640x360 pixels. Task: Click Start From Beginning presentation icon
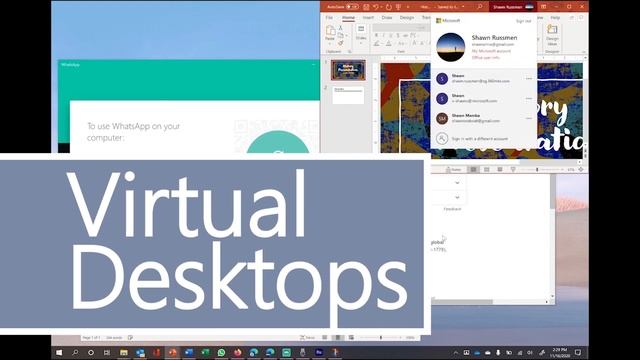pos(399,7)
